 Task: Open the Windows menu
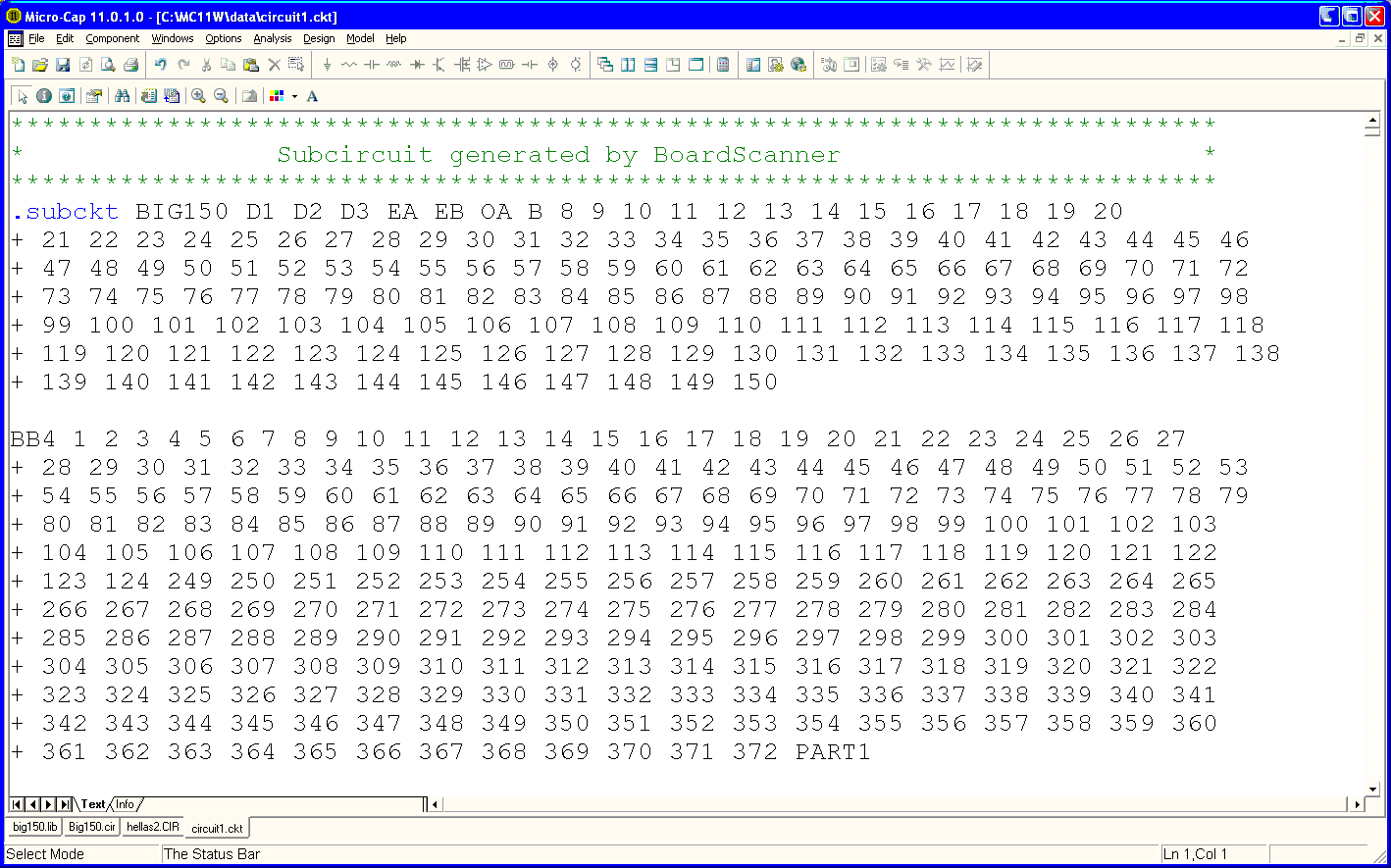click(173, 38)
